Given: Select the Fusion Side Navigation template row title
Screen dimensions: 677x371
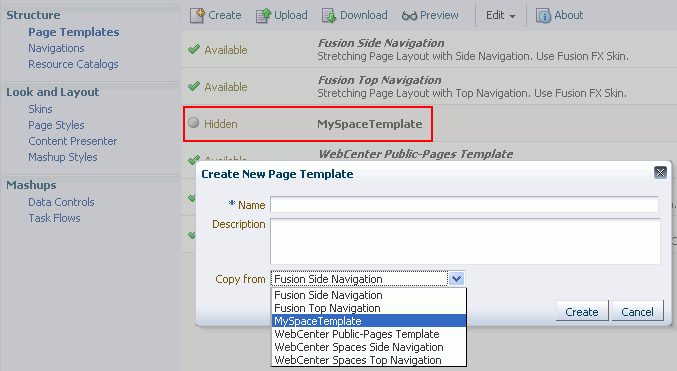Looking at the screenshot, I should [x=381, y=43].
